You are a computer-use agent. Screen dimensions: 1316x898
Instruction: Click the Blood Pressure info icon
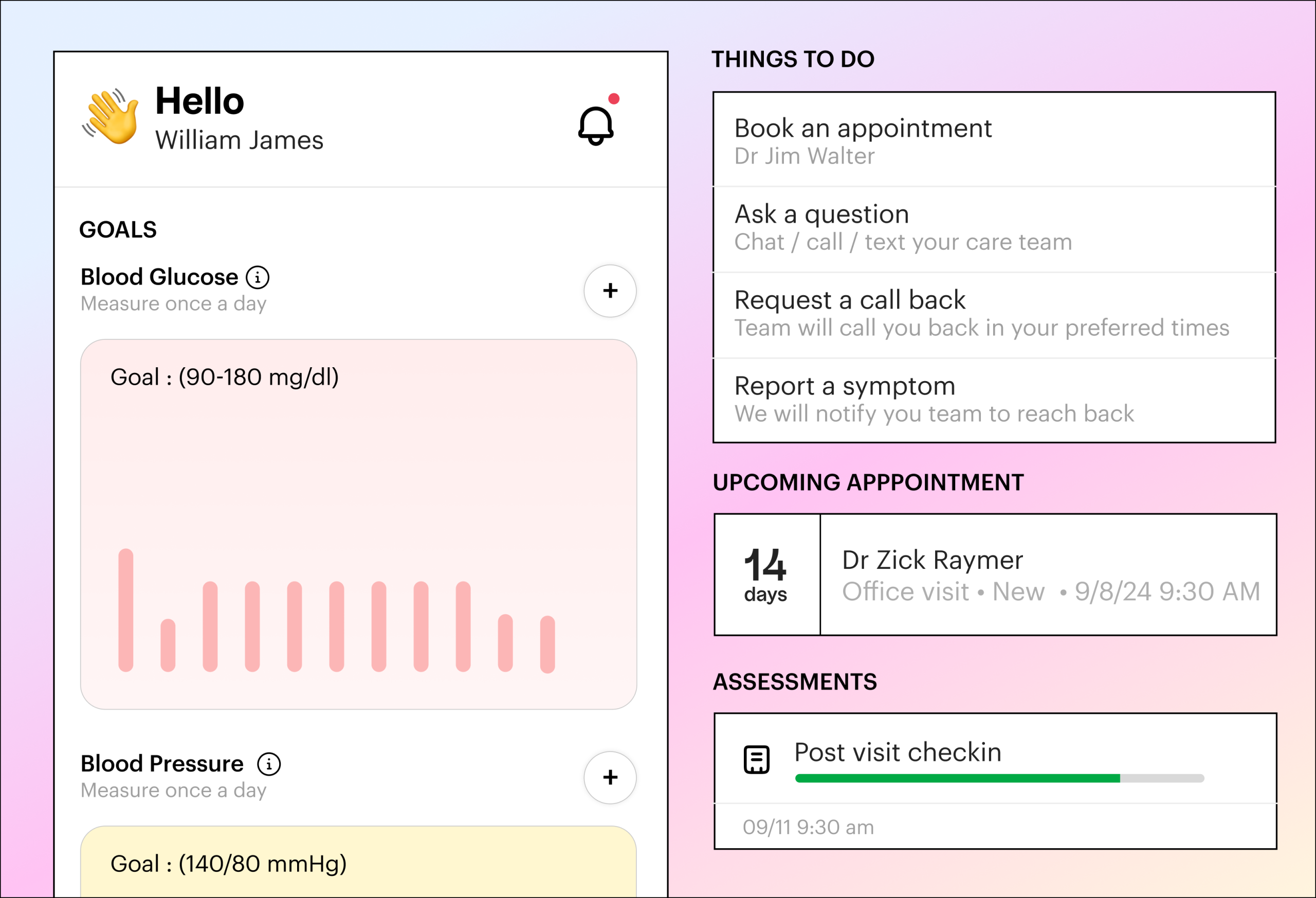pos(269,764)
